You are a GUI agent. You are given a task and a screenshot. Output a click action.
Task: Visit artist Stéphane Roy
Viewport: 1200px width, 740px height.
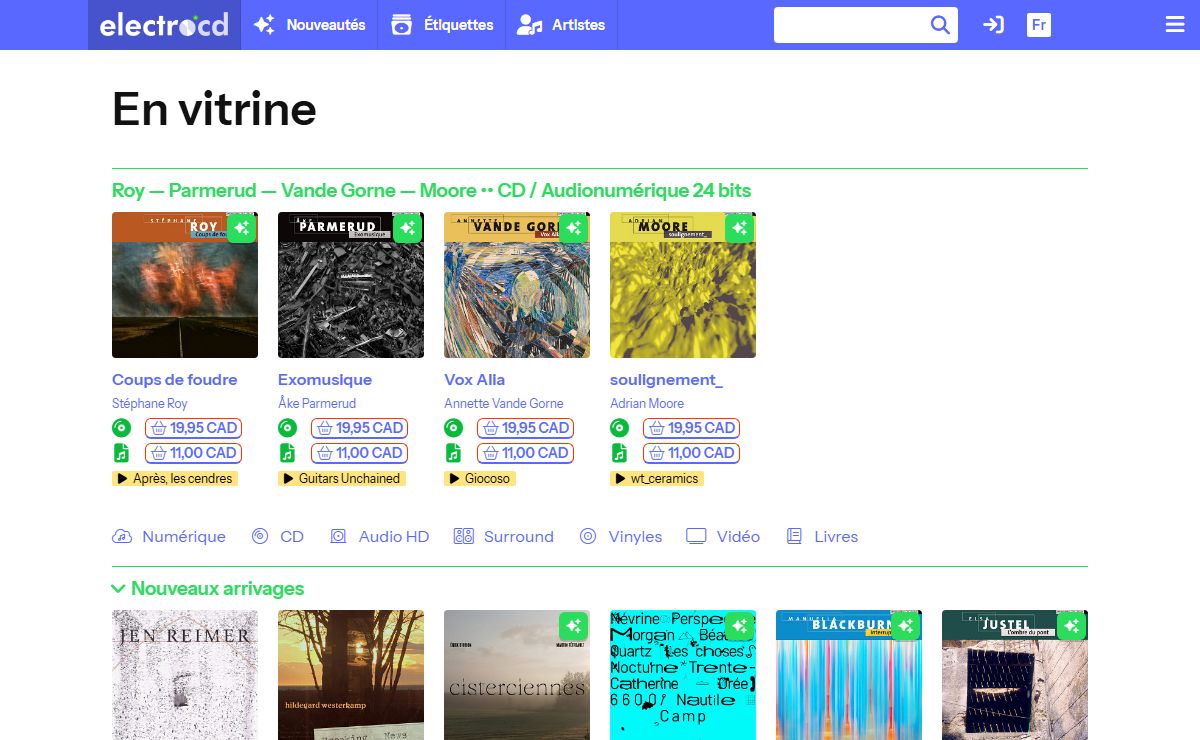(x=150, y=403)
